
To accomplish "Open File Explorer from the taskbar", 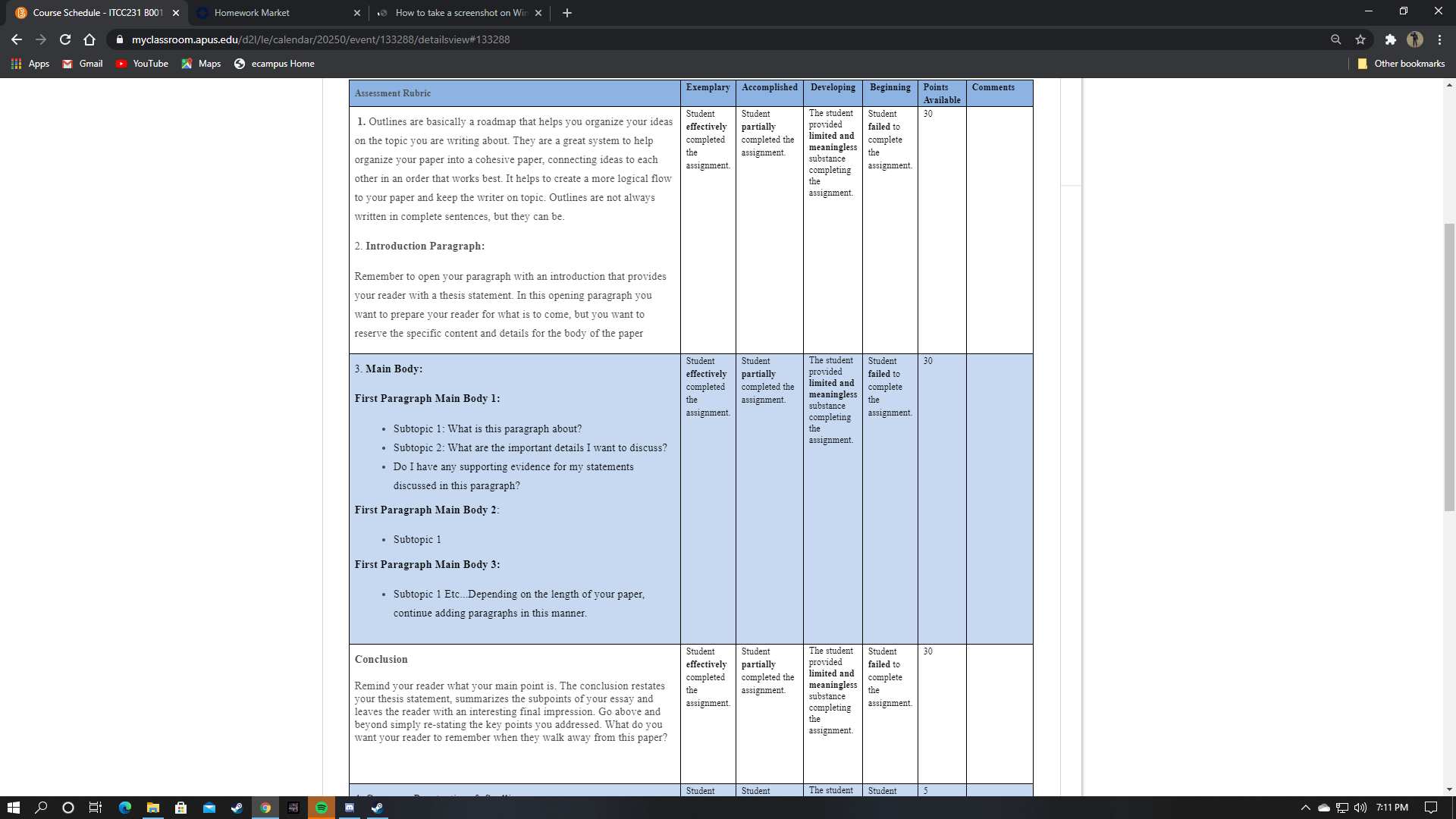I will pyautogui.click(x=153, y=808).
